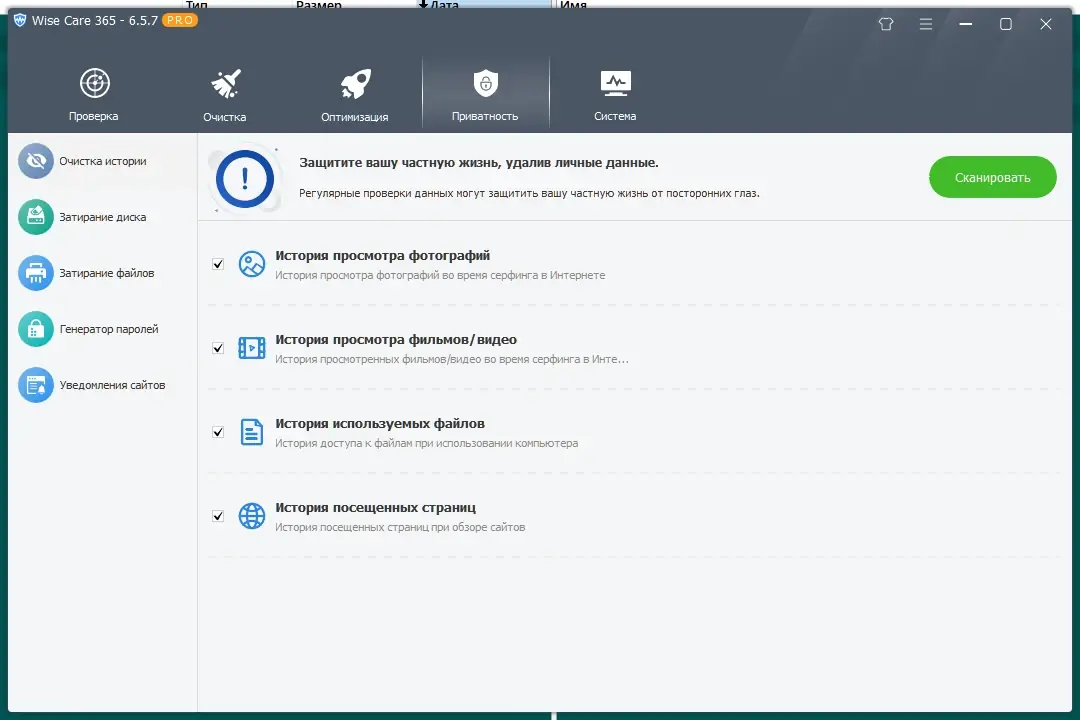Click the crossed-eye Очистка истории icon

pos(36,161)
